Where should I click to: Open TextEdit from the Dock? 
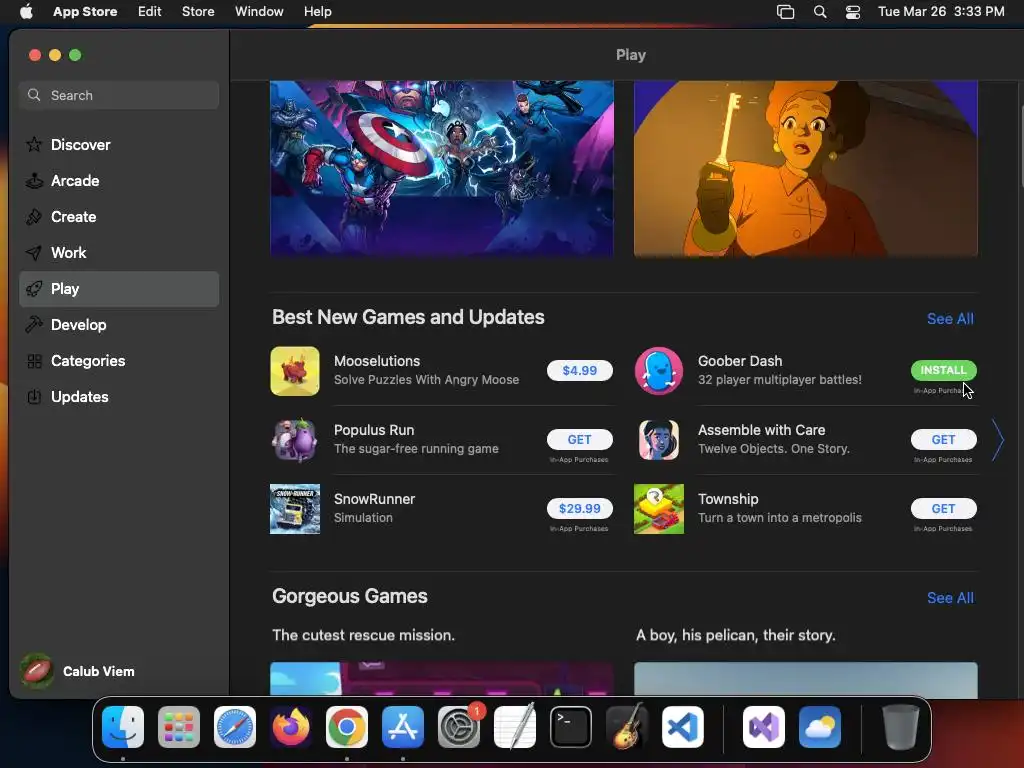coord(515,727)
